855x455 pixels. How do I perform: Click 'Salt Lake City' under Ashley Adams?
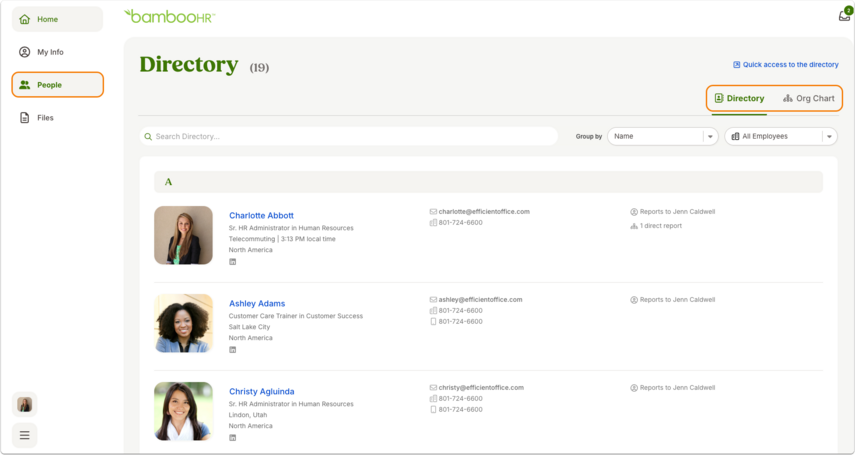(x=249, y=327)
